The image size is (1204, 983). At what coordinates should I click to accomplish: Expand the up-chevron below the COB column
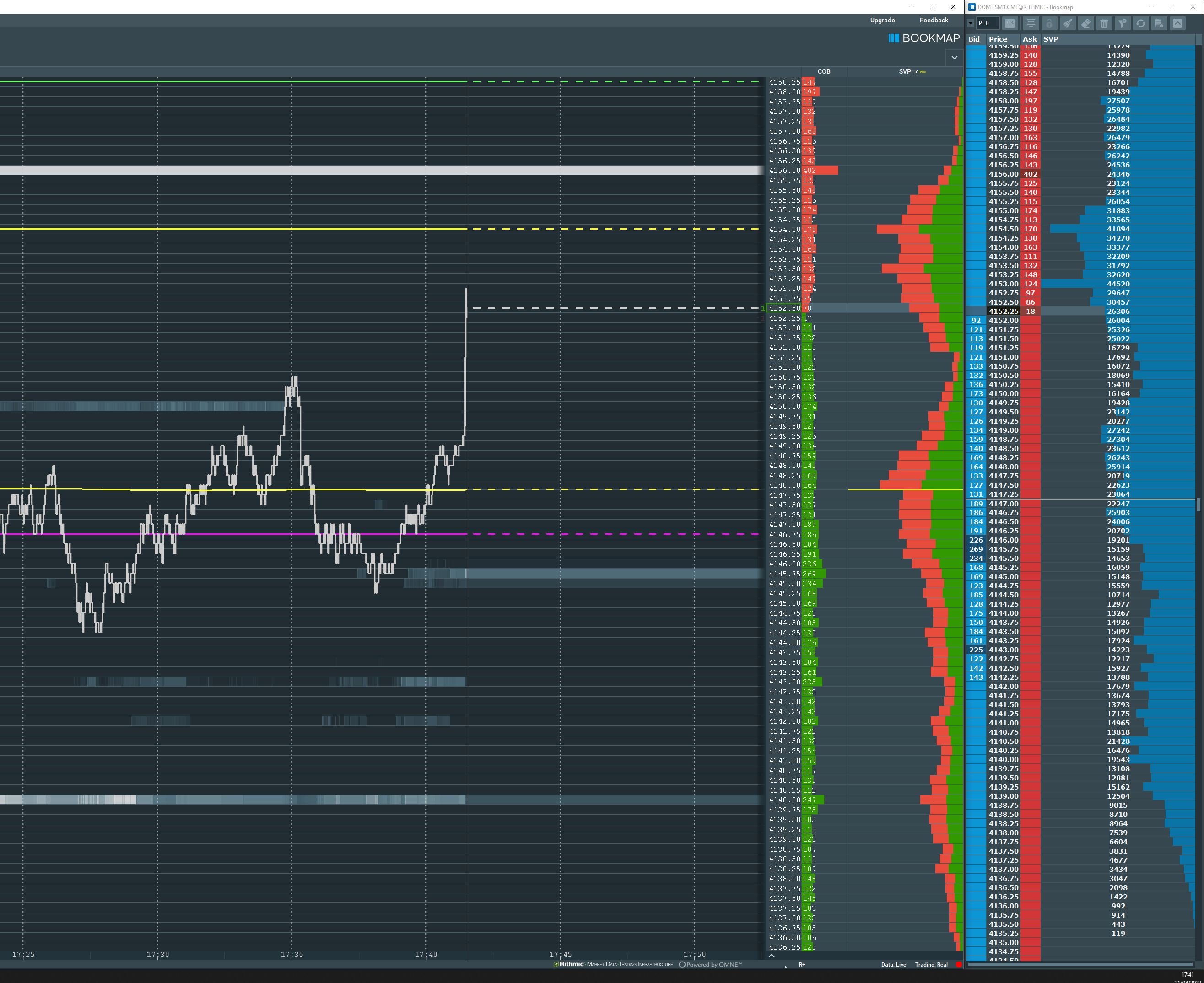(x=771, y=955)
